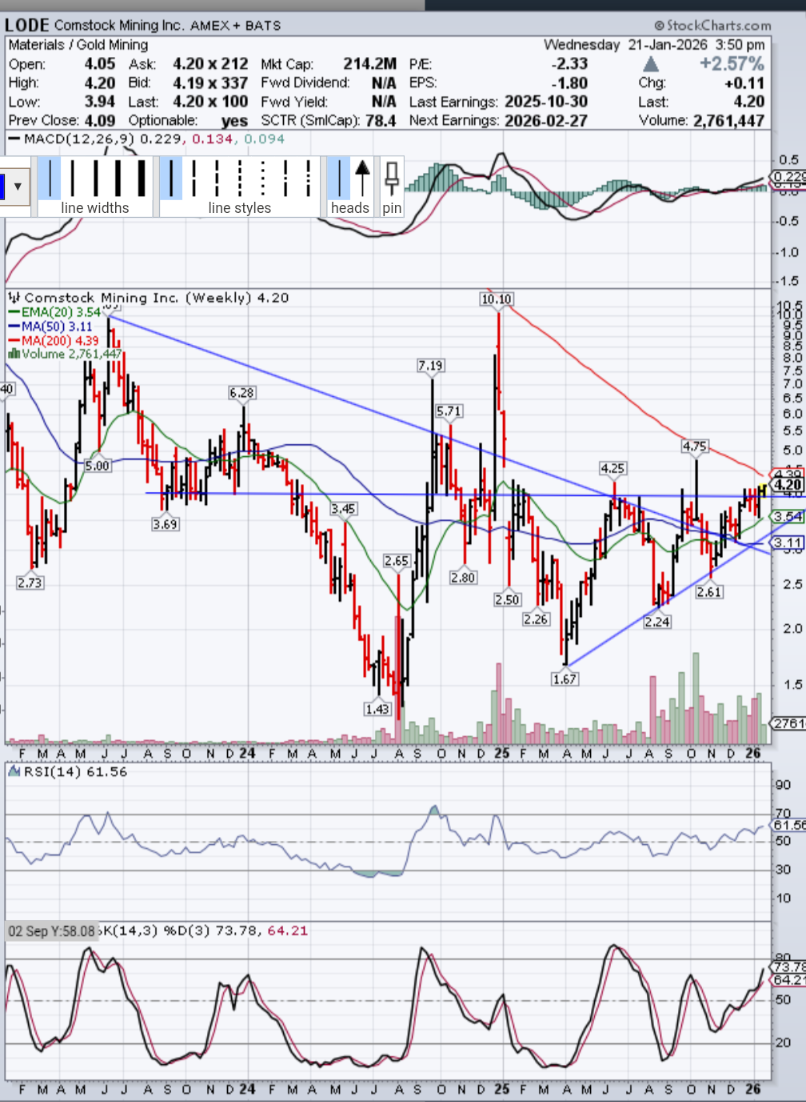806x1102 pixels.
Task: Click the 7.19 high price label
Action: coord(430,365)
